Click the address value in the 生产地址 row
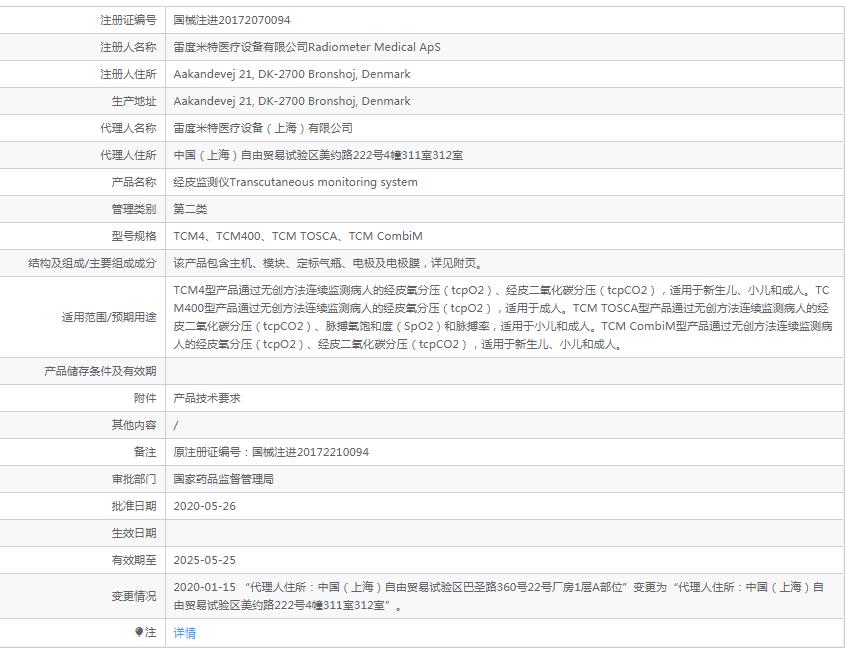Viewport: 846px width, 651px height. [292, 101]
